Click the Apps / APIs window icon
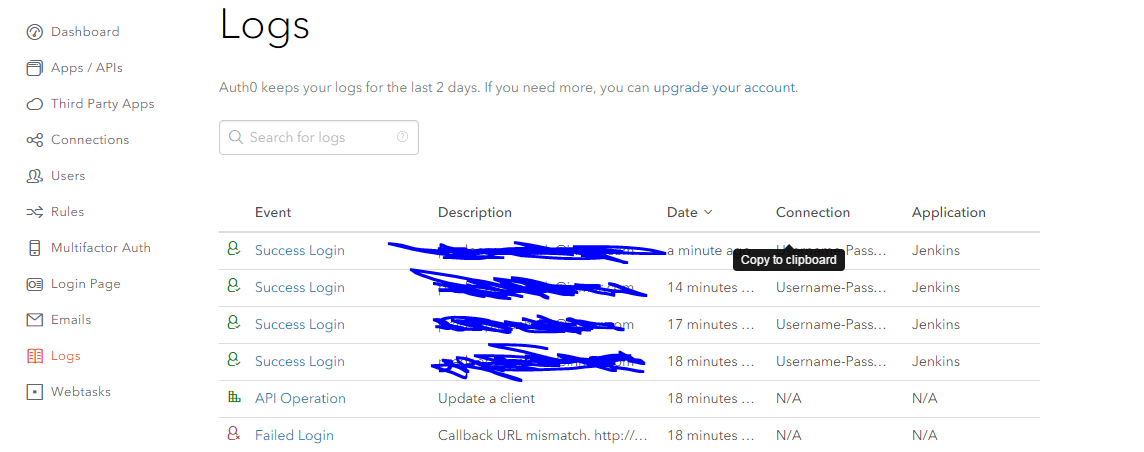 [34, 68]
